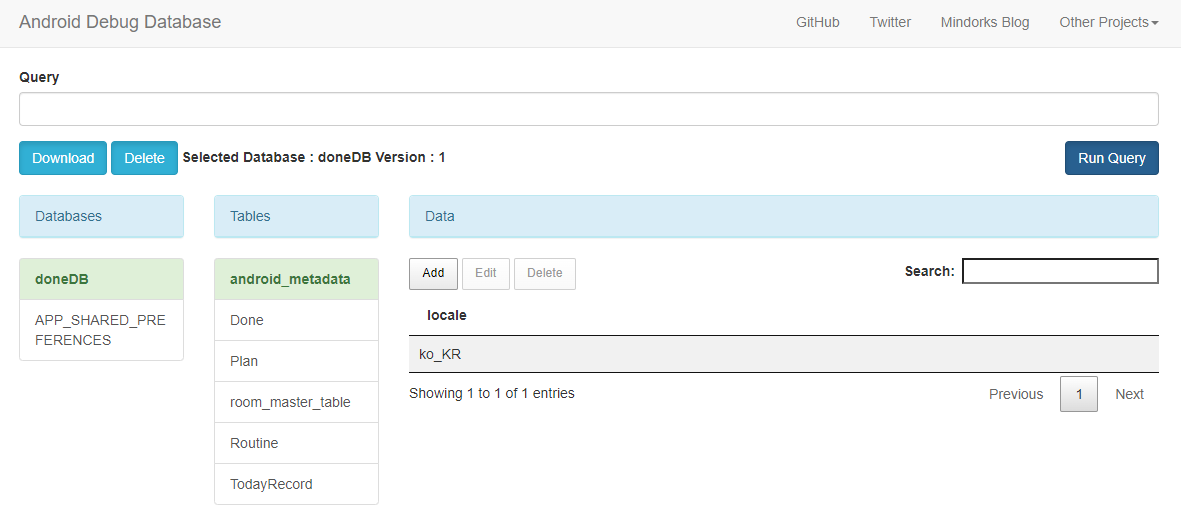Click the Edit row button

[x=486, y=273]
